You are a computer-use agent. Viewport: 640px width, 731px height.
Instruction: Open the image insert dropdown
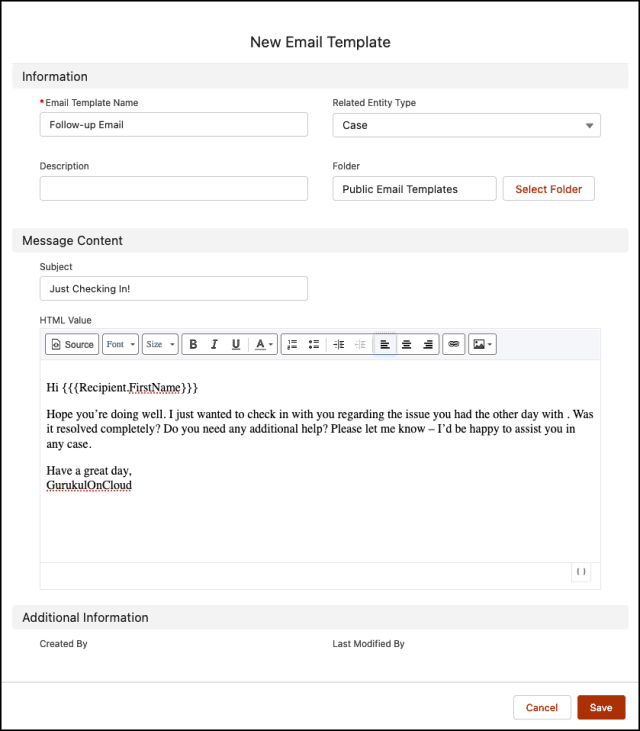pyautogui.click(x=482, y=344)
